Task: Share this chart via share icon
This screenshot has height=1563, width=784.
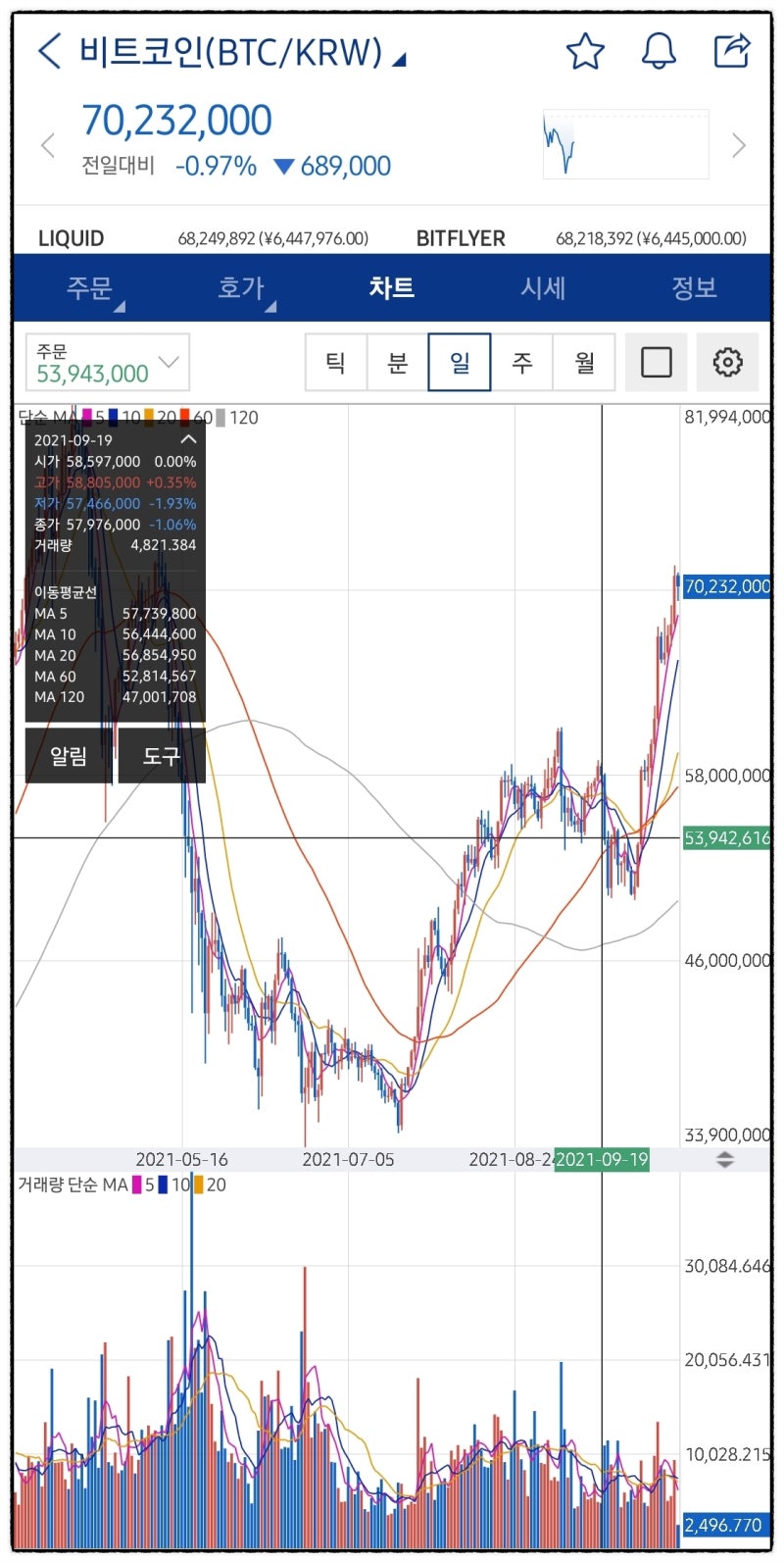Action: click(x=732, y=50)
